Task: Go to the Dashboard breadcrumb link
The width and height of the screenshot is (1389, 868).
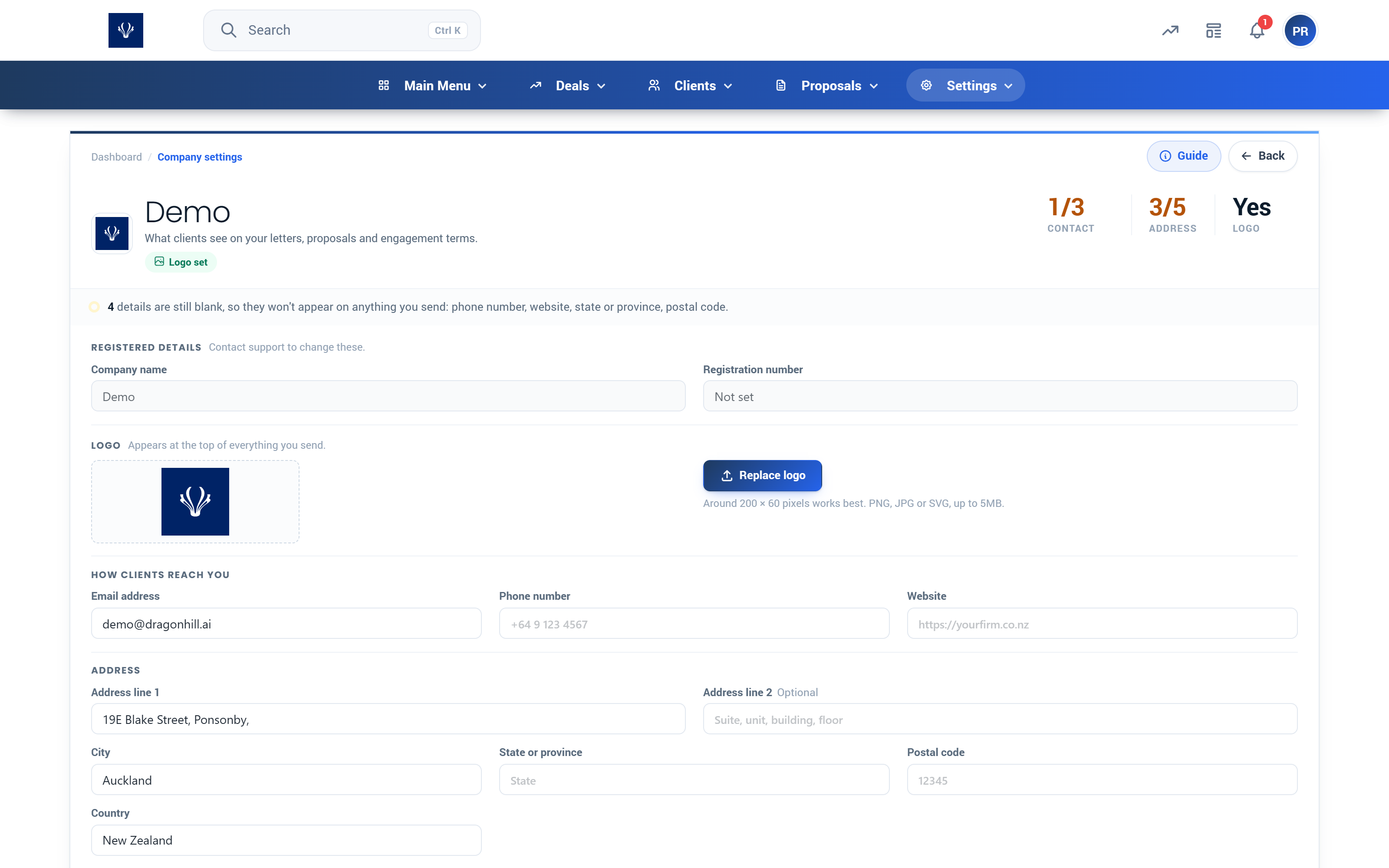Action: (116, 157)
